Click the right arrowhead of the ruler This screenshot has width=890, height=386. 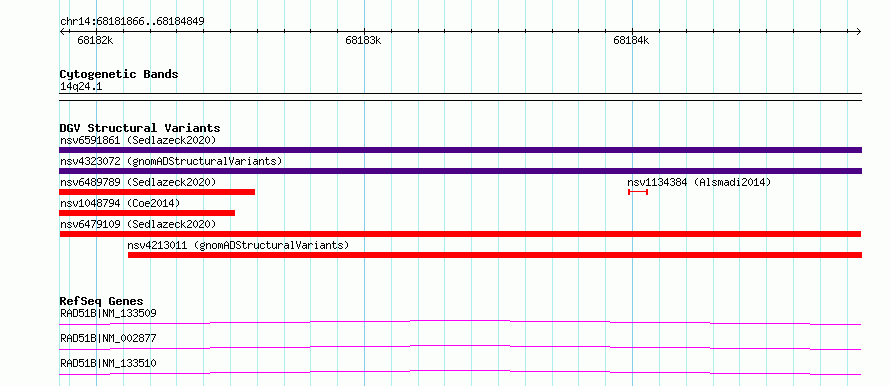(x=859, y=32)
